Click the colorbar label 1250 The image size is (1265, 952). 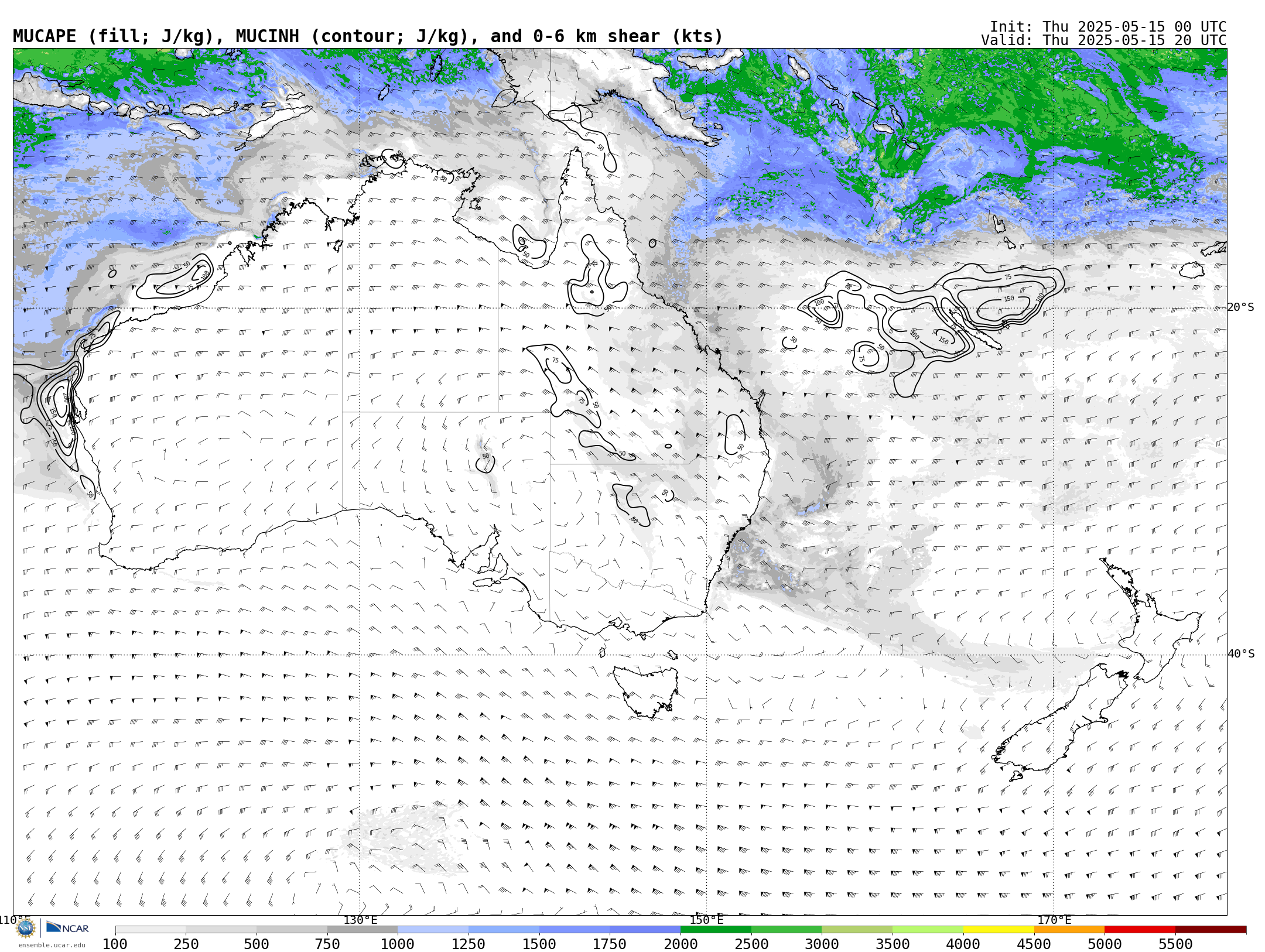coord(469,944)
